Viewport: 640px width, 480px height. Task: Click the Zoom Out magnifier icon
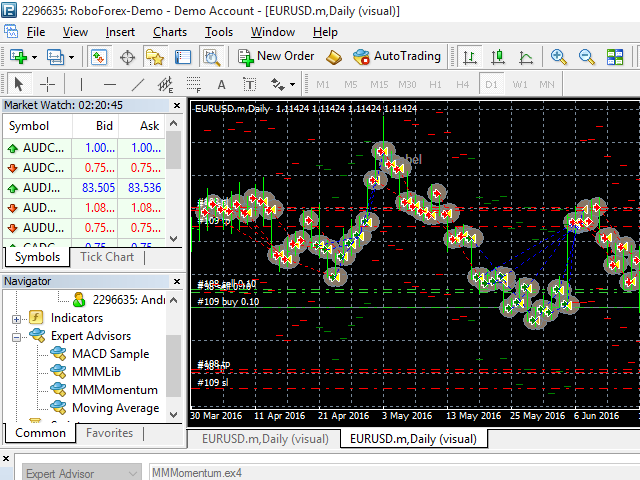(x=585, y=57)
